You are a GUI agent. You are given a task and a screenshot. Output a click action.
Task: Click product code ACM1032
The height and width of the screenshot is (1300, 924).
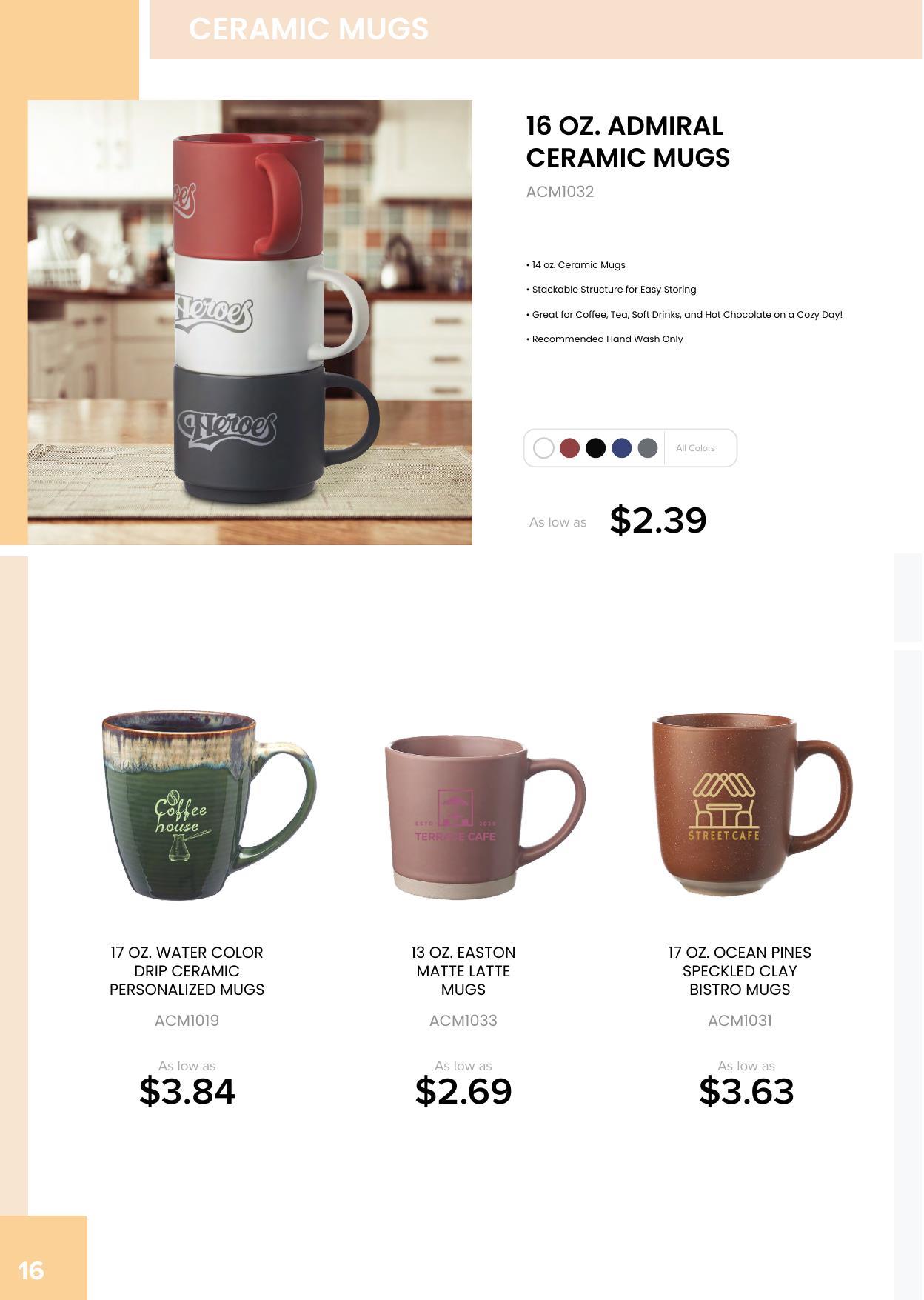(x=560, y=192)
